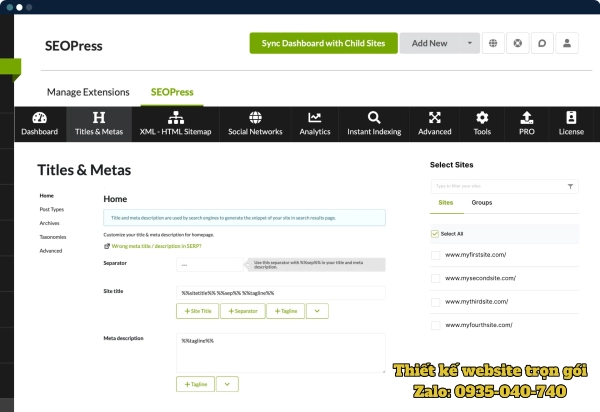Expand the Add New dropdown arrow
The width and height of the screenshot is (600, 412).
(x=470, y=43)
